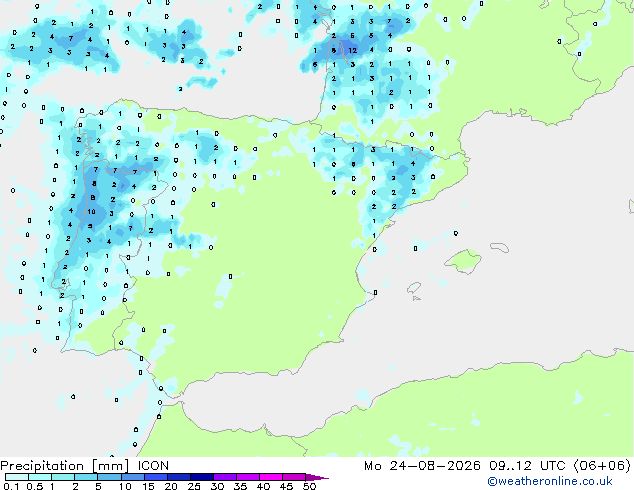The height and width of the screenshot is (490, 634).
Task: Click the legend arrow tip beyond 50
Action: pyautogui.click(x=317, y=477)
